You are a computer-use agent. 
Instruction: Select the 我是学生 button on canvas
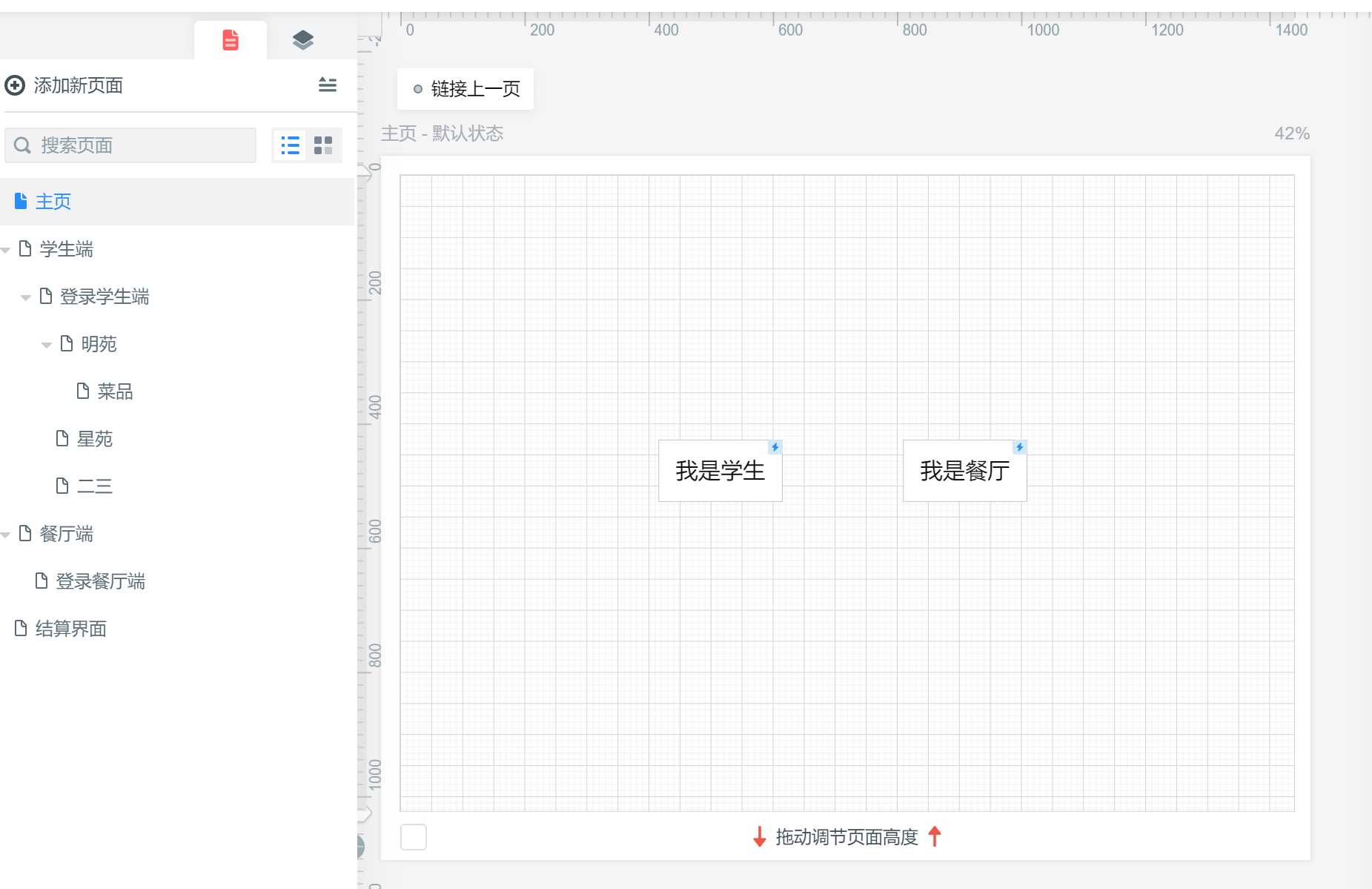click(x=720, y=471)
